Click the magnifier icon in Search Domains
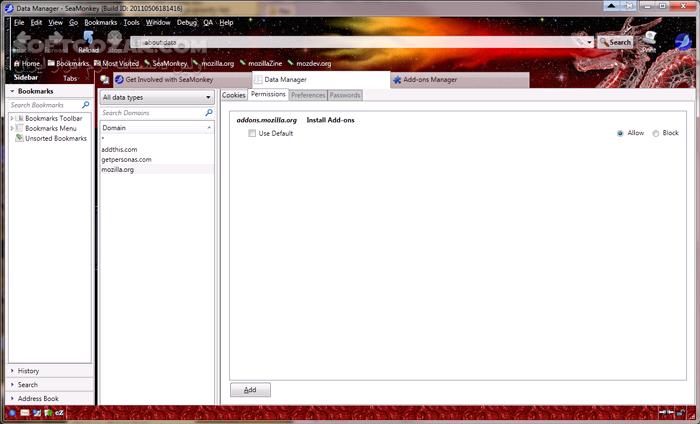The height and width of the screenshot is (424, 700). (208, 113)
